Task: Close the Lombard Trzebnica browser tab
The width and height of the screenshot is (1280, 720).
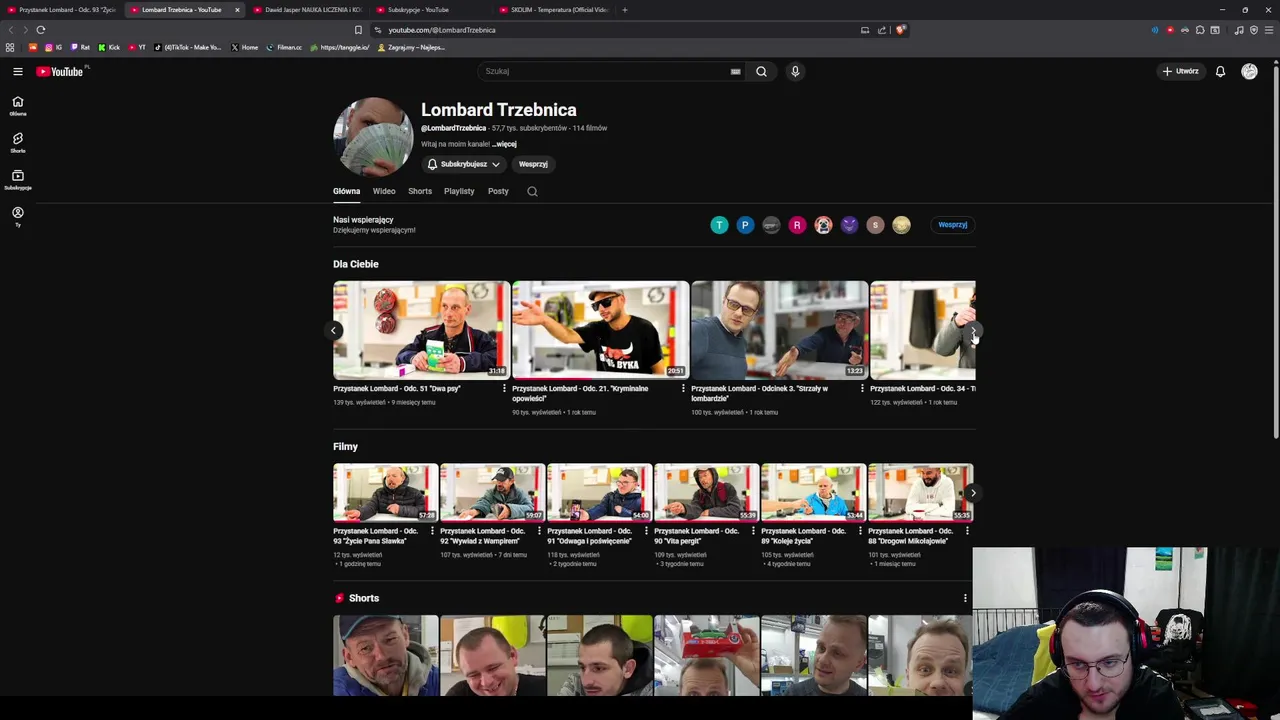Action: pos(237,10)
